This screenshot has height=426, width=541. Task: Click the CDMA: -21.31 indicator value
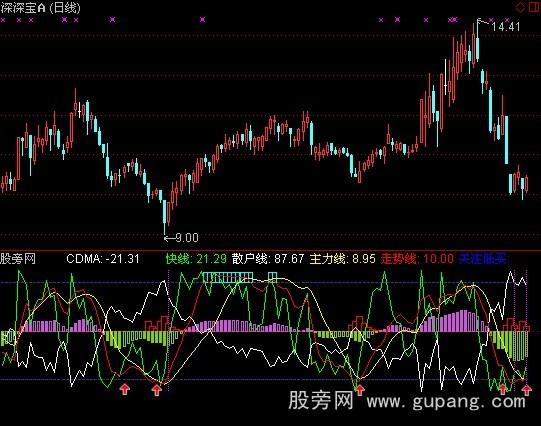click(x=103, y=259)
